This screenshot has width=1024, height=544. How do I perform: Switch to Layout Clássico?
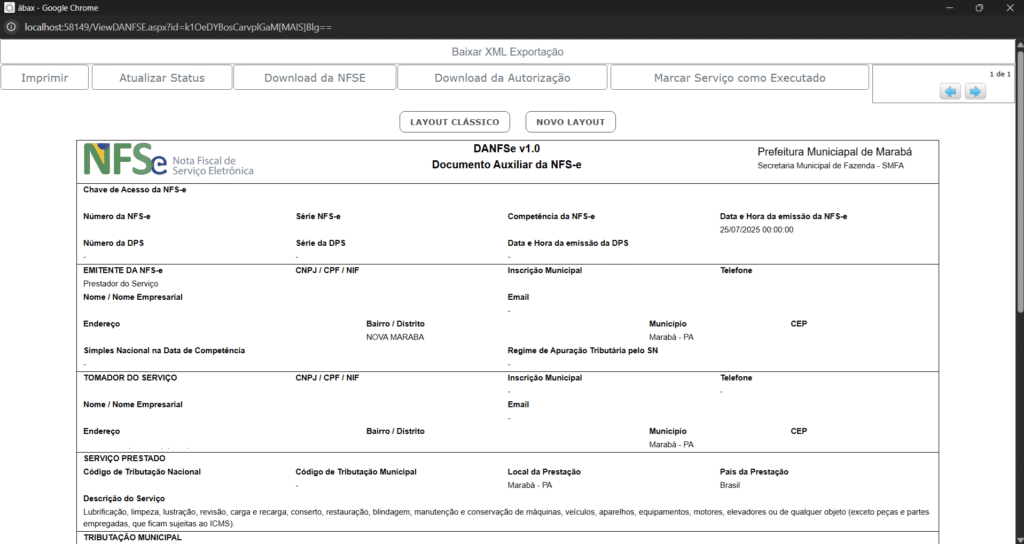coord(454,122)
